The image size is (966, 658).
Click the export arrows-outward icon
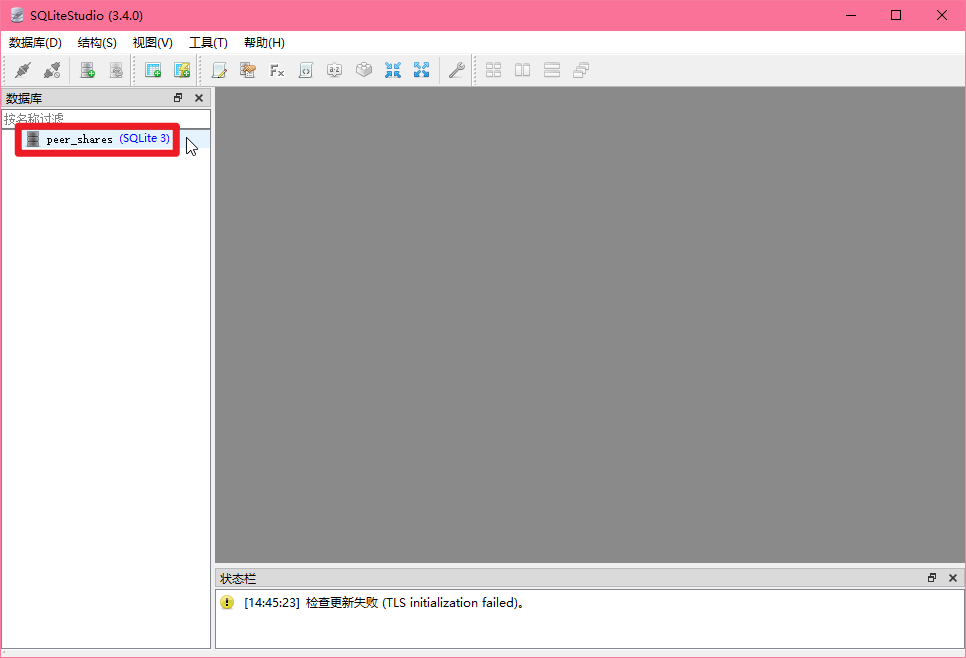click(x=421, y=70)
